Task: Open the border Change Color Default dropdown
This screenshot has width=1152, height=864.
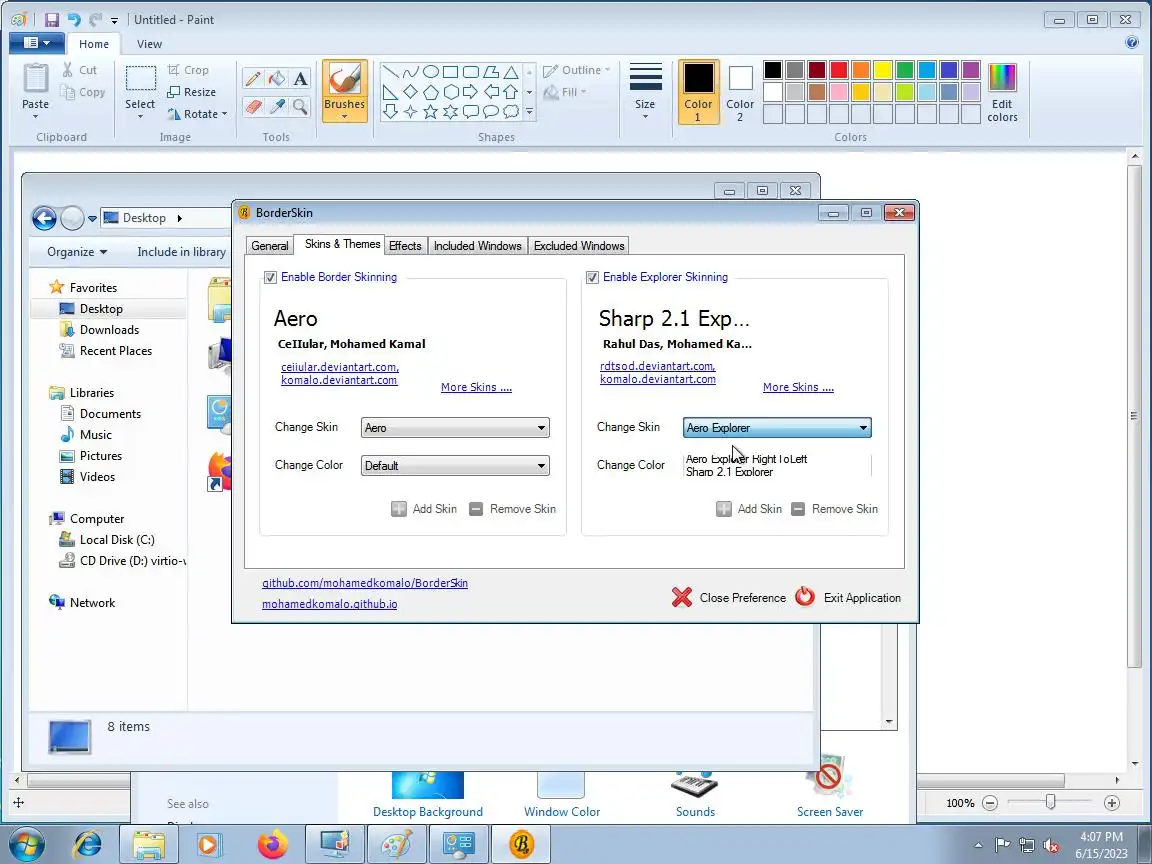Action: click(x=455, y=466)
